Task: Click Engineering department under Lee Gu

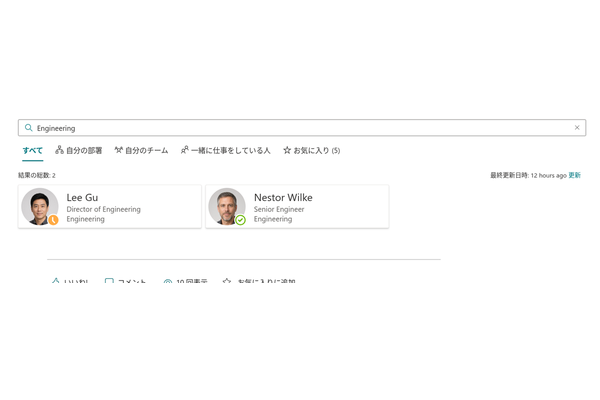Action: coord(85,219)
